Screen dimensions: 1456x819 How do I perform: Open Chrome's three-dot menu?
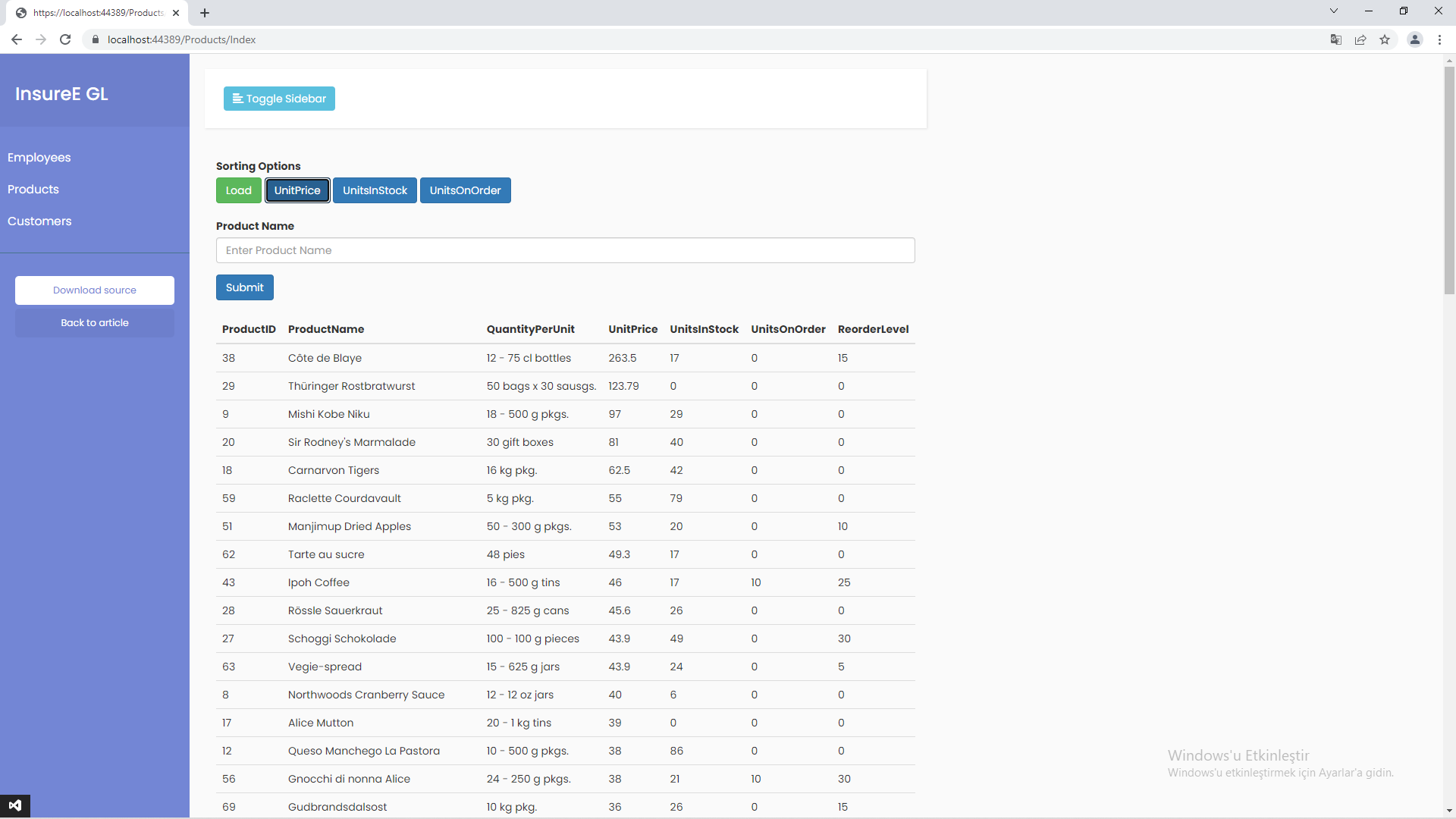tap(1439, 39)
